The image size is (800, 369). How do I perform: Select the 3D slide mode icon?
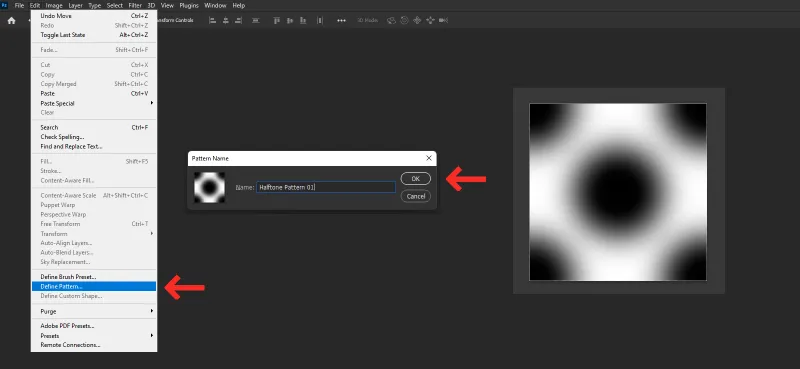tap(430, 20)
